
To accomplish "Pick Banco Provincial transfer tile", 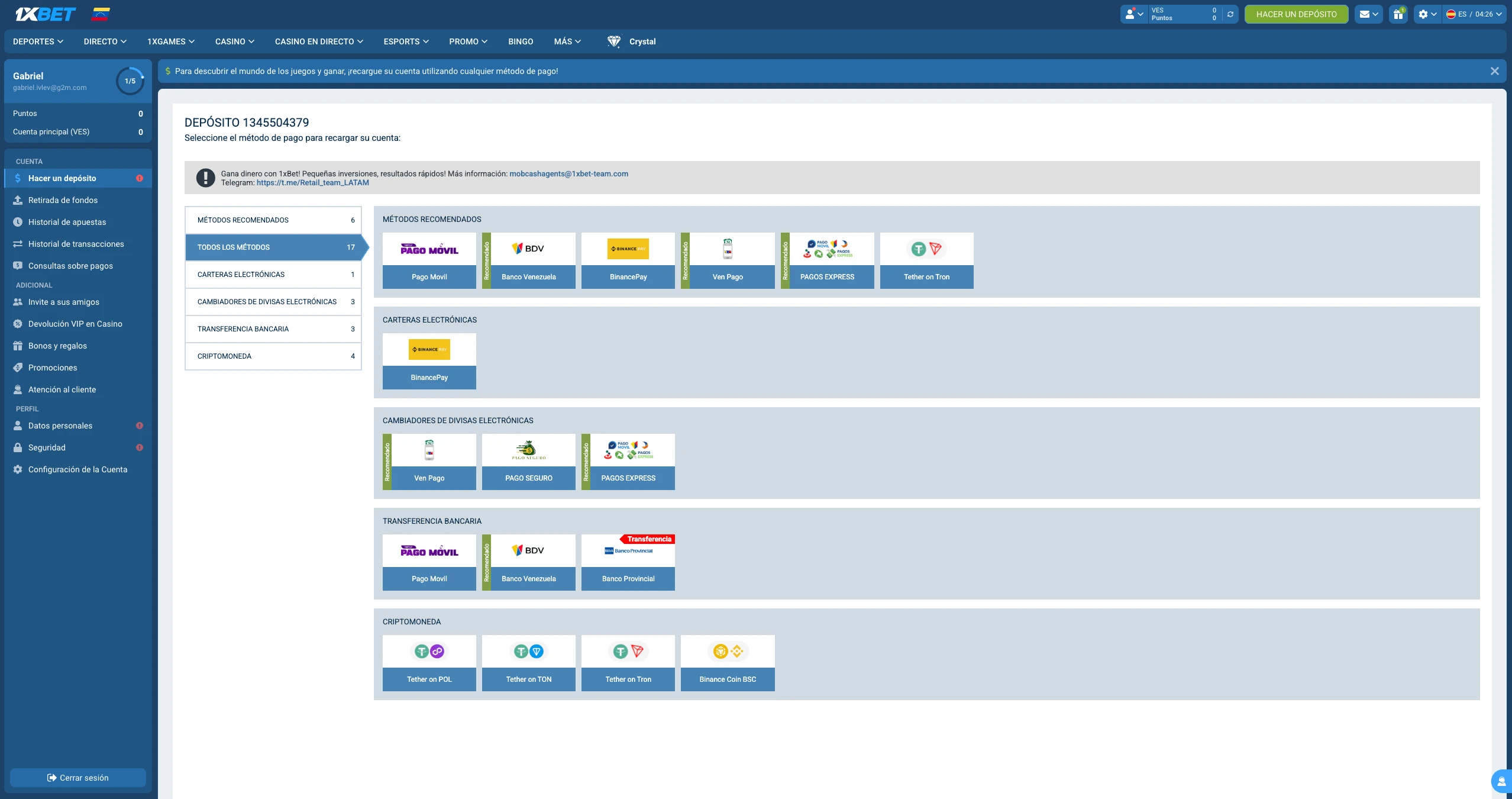I will (628, 562).
